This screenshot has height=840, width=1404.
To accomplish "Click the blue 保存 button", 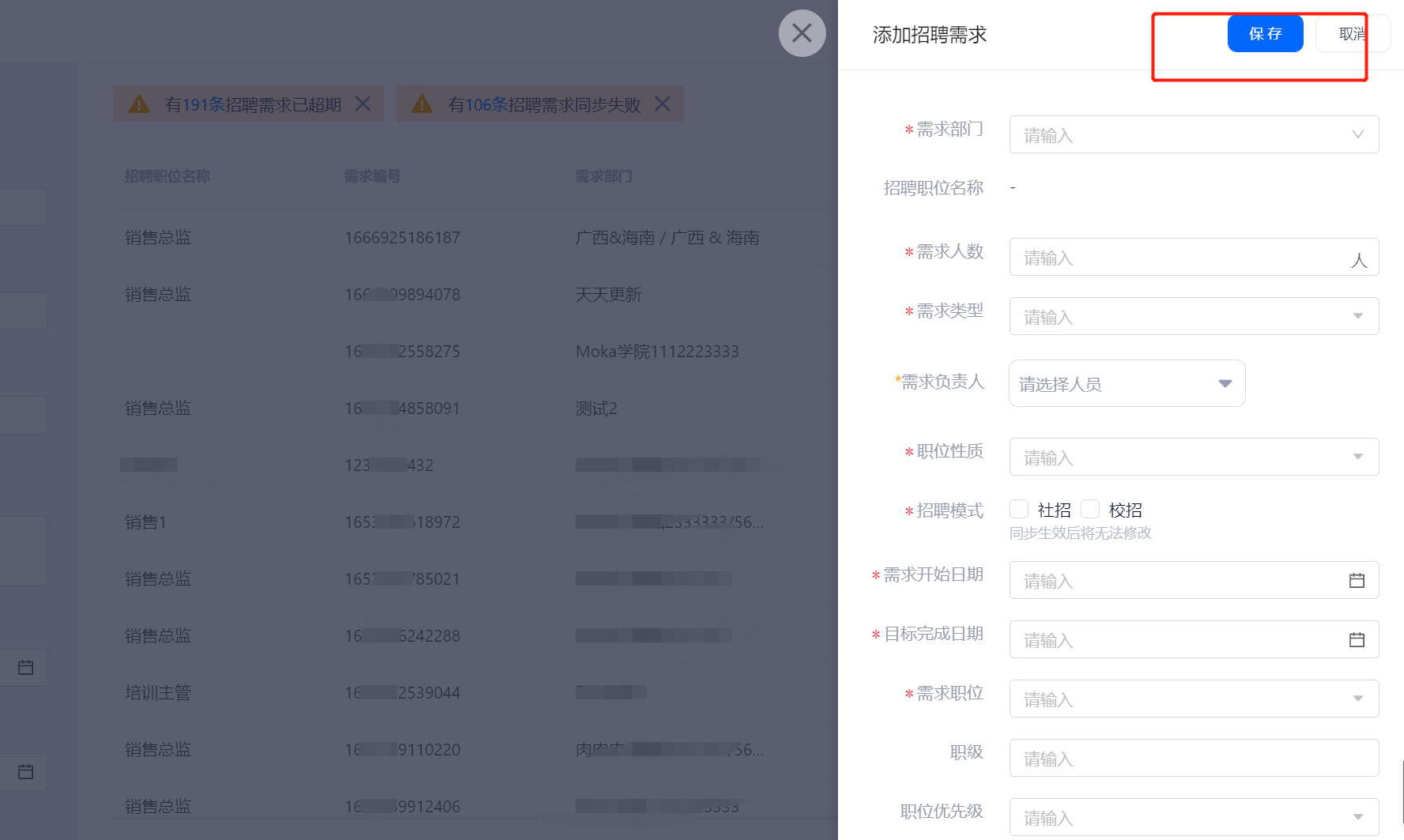I will (1265, 34).
